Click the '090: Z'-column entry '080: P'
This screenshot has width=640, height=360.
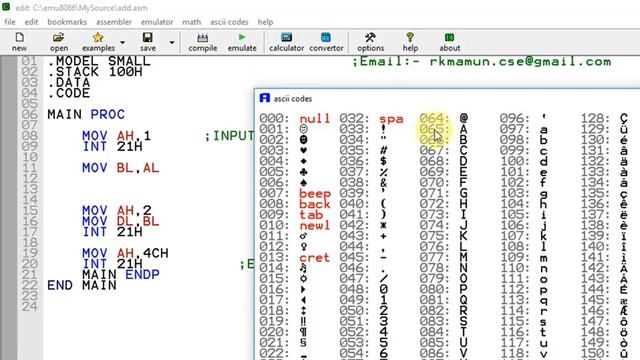click(x=444, y=289)
